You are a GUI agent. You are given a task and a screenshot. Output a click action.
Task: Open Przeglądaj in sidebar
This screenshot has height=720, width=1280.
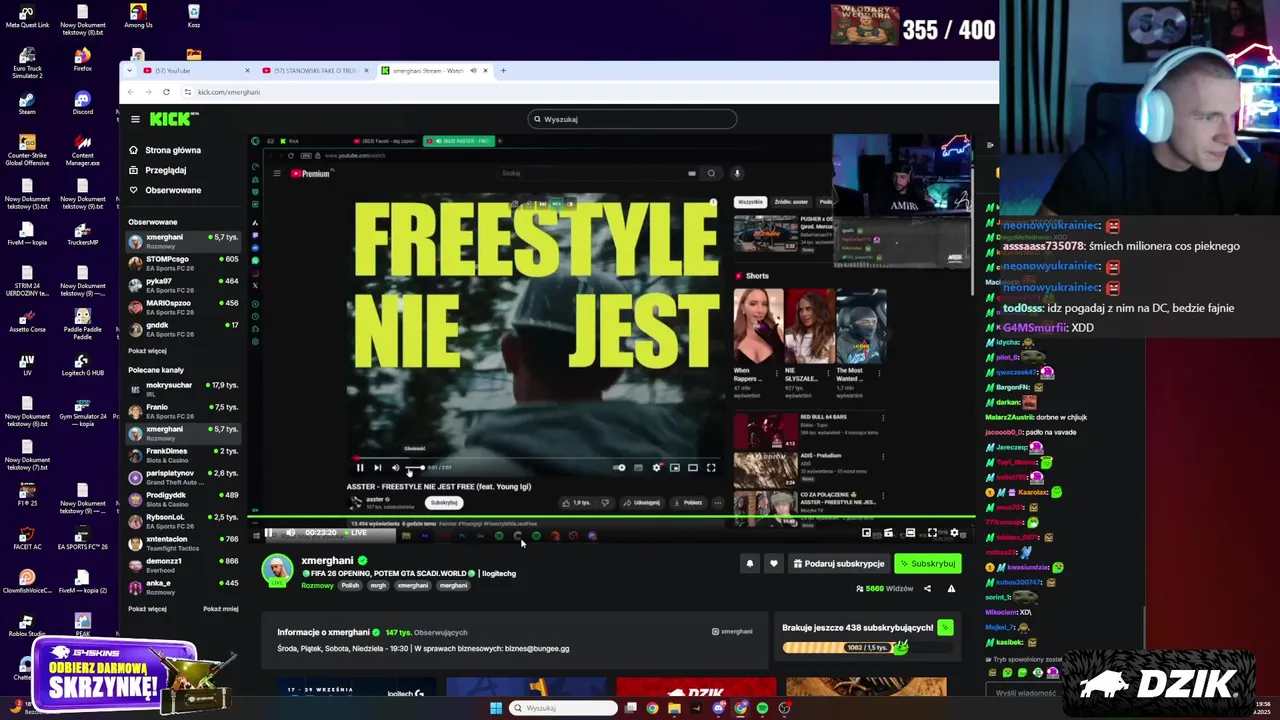[158, 170]
